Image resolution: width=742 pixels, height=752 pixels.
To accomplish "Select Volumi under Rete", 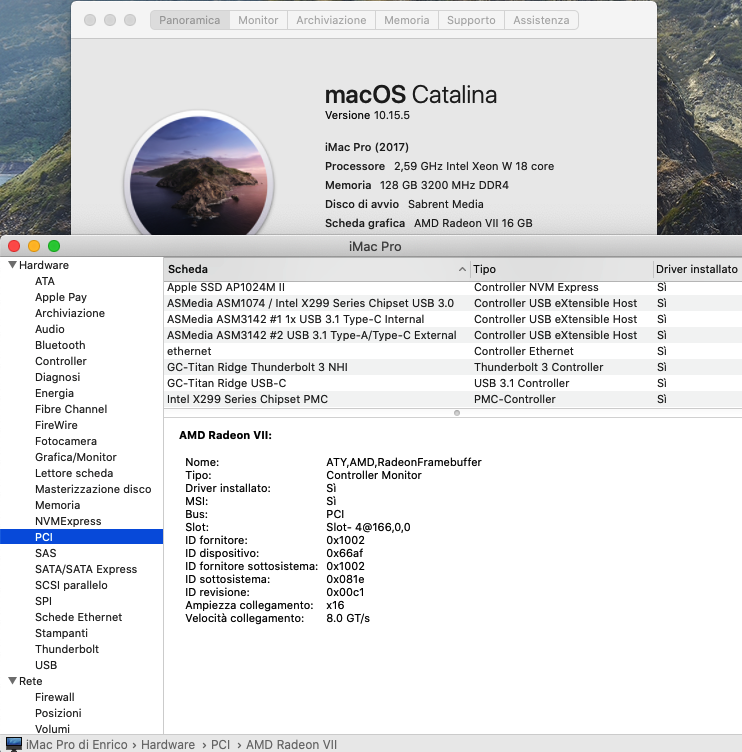I will click(52, 729).
